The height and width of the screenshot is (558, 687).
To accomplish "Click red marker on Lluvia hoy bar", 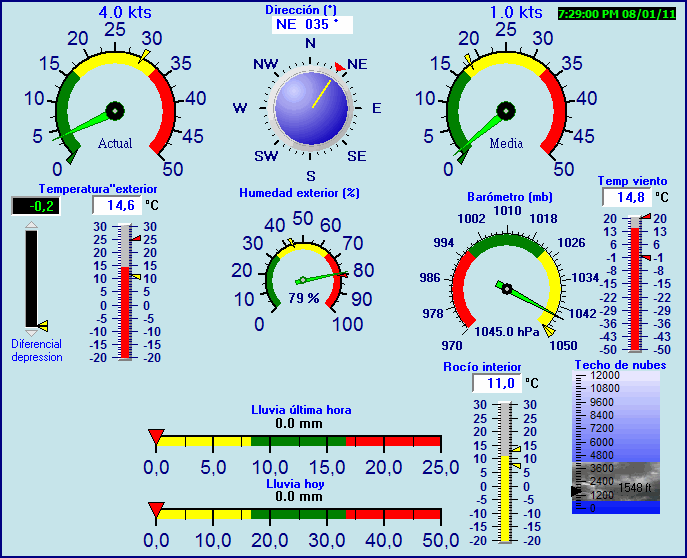I will [156, 509].
